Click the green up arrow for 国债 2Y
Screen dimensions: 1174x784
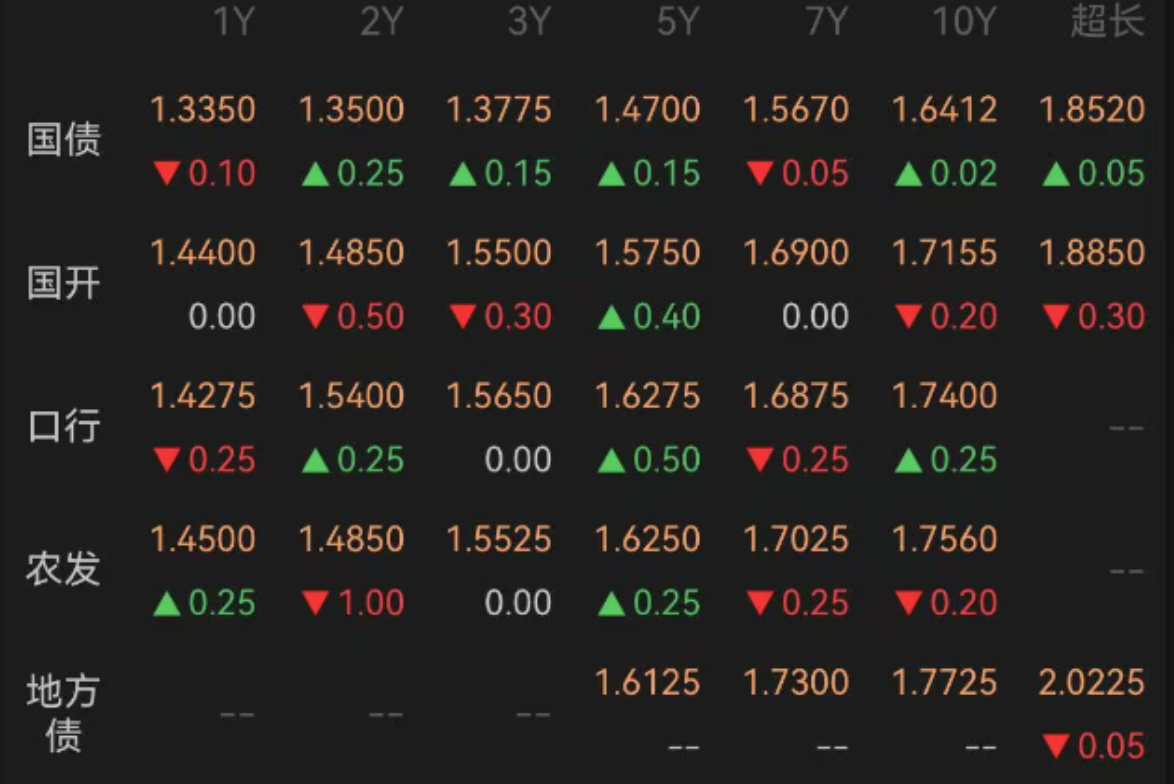315,174
